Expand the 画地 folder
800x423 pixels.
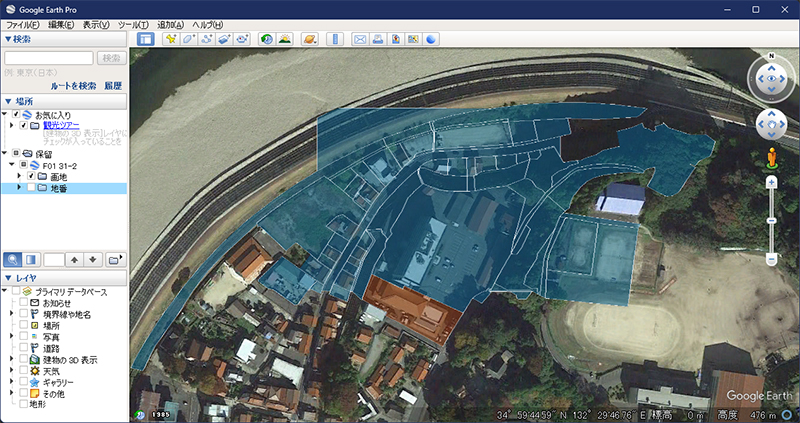[20, 176]
